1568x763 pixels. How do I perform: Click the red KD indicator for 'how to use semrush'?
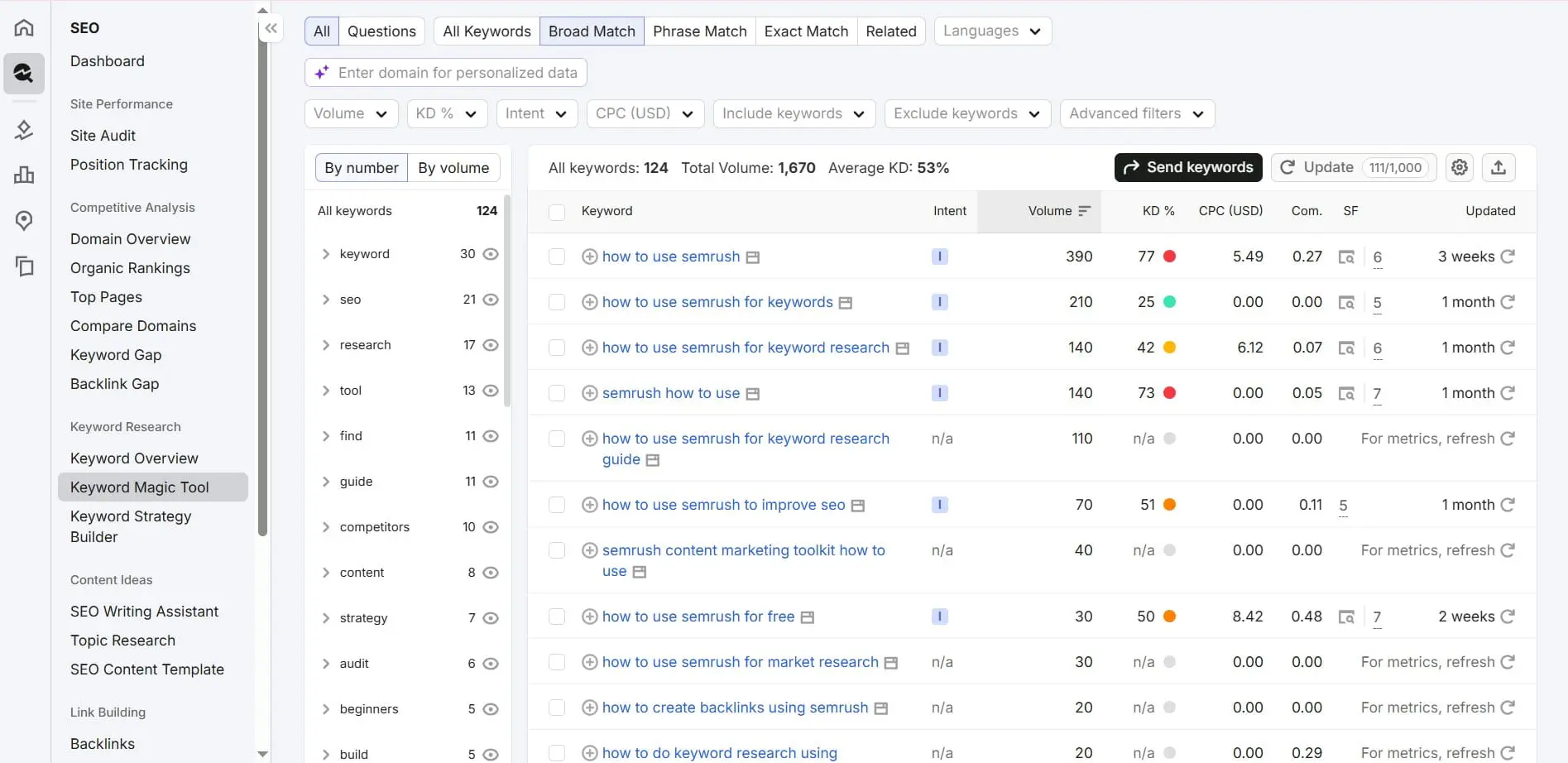(x=1169, y=257)
